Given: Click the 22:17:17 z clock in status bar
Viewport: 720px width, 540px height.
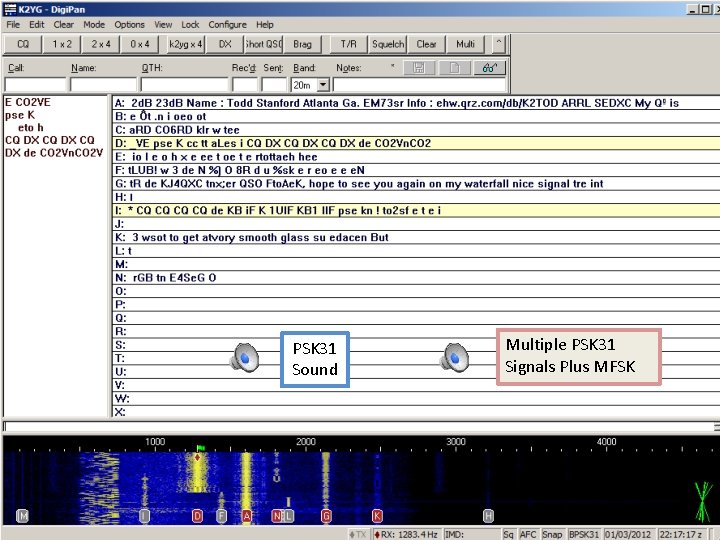Looking at the screenshot, I should click(681, 534).
